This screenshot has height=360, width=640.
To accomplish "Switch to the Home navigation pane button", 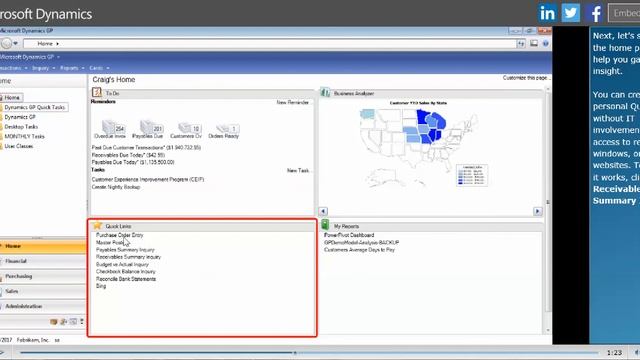I will pyautogui.click(x=43, y=246).
